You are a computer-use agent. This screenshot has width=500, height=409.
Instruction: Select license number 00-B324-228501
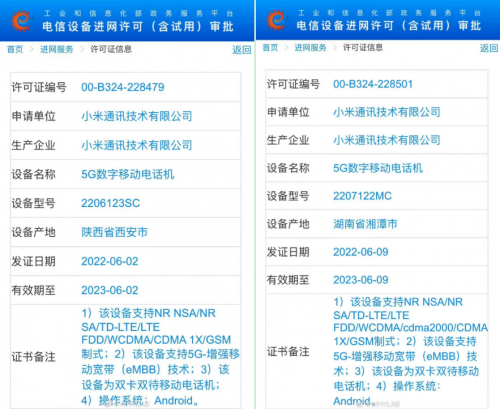pyautogui.click(x=373, y=84)
